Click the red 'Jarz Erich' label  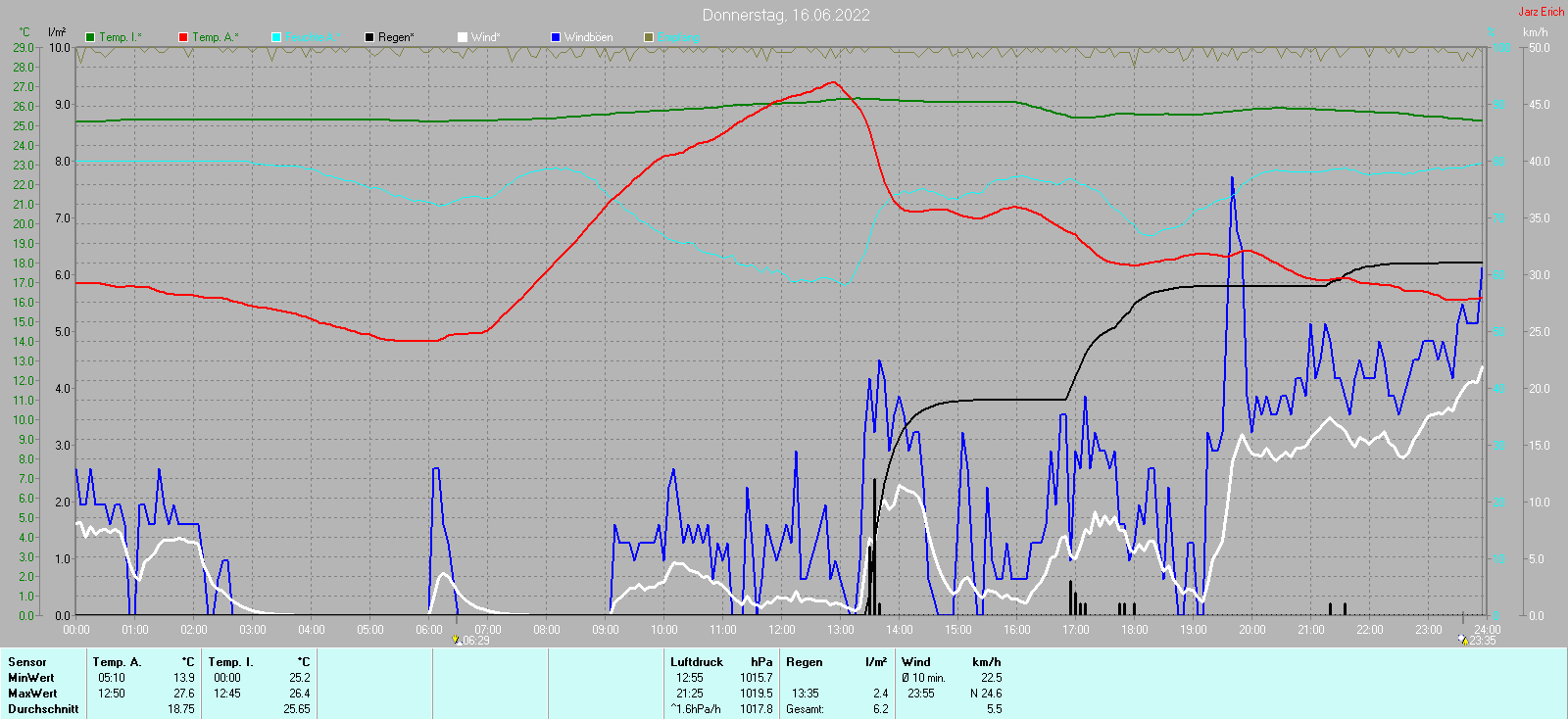click(1542, 12)
